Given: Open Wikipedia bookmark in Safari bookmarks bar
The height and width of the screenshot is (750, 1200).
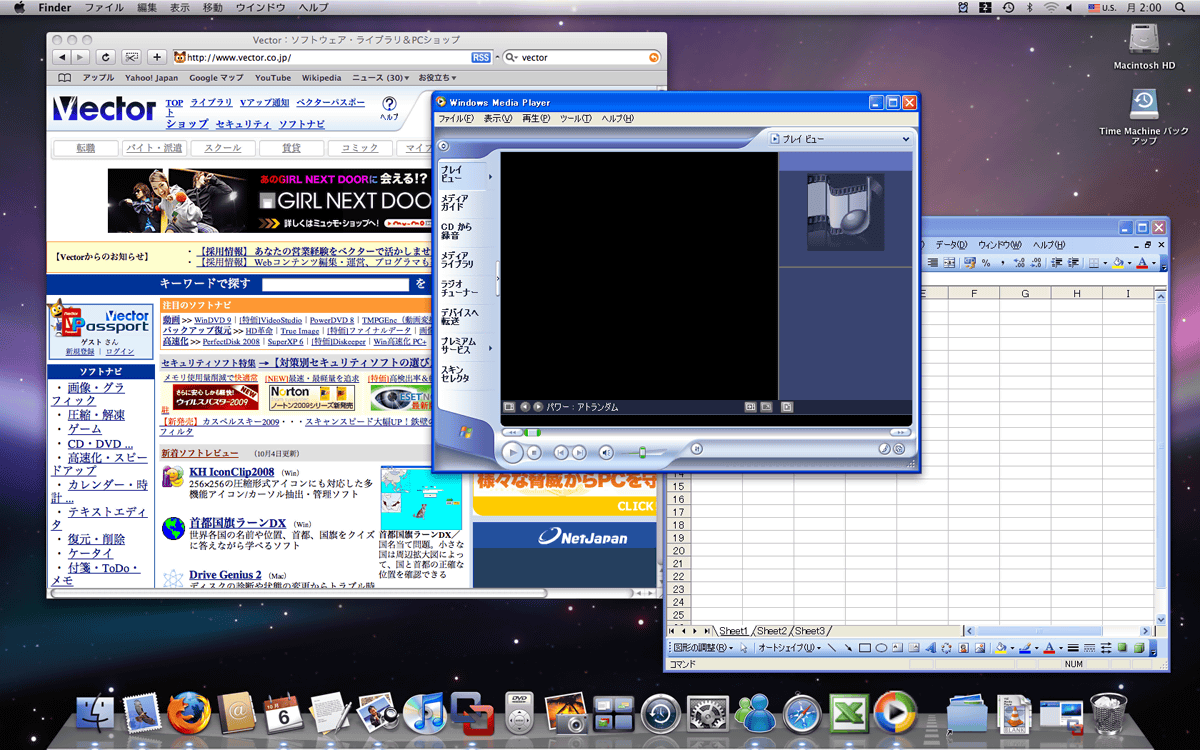Looking at the screenshot, I should click(x=321, y=78).
